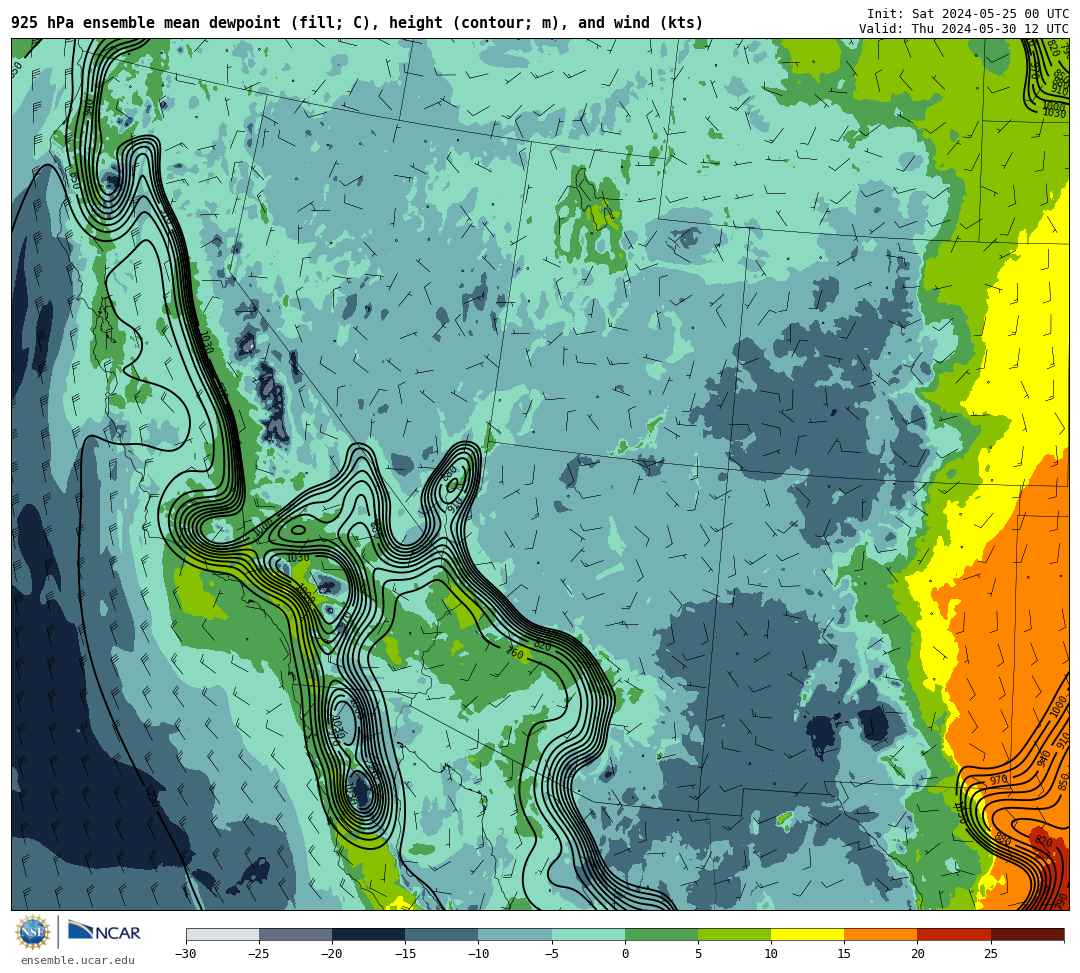Click the 10 to 15 yellow swatch
The width and height of the screenshot is (1080, 973).
tap(807, 934)
